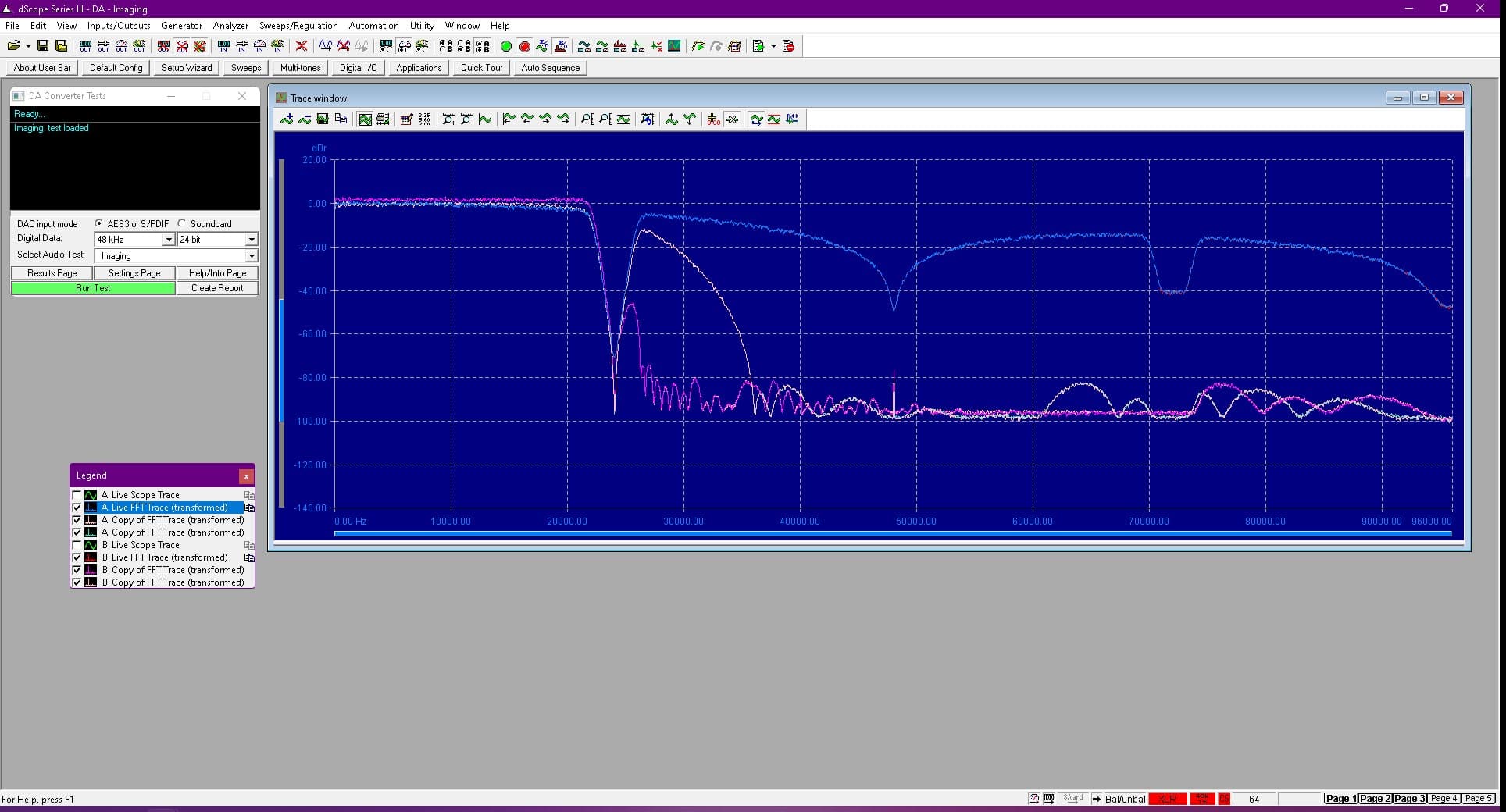The width and height of the screenshot is (1506, 812).
Task: Click the vertical range bar left of graph
Action: coord(282,333)
